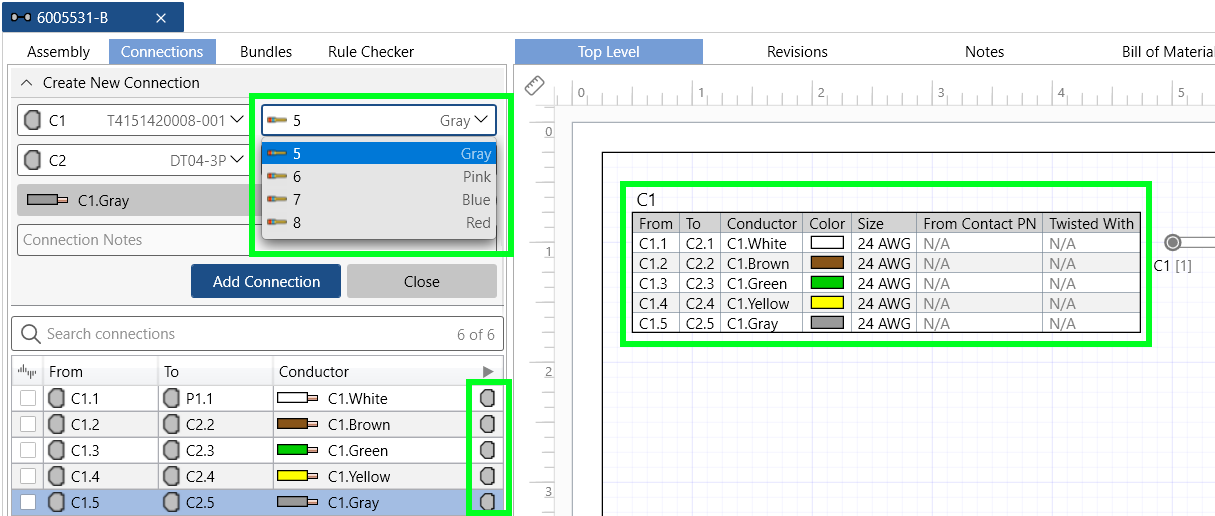Switch to the Connections tab

(x=162, y=52)
